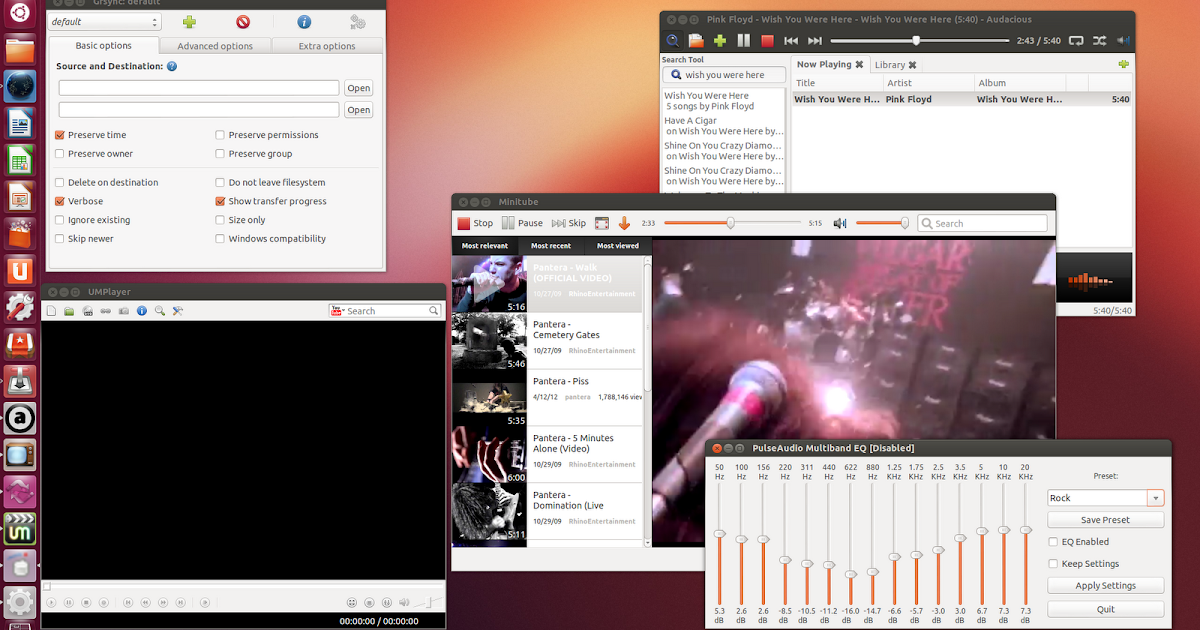Image resolution: width=1200 pixels, height=630 pixels.
Task: Switch to the Library tab in Audacious
Action: point(890,64)
